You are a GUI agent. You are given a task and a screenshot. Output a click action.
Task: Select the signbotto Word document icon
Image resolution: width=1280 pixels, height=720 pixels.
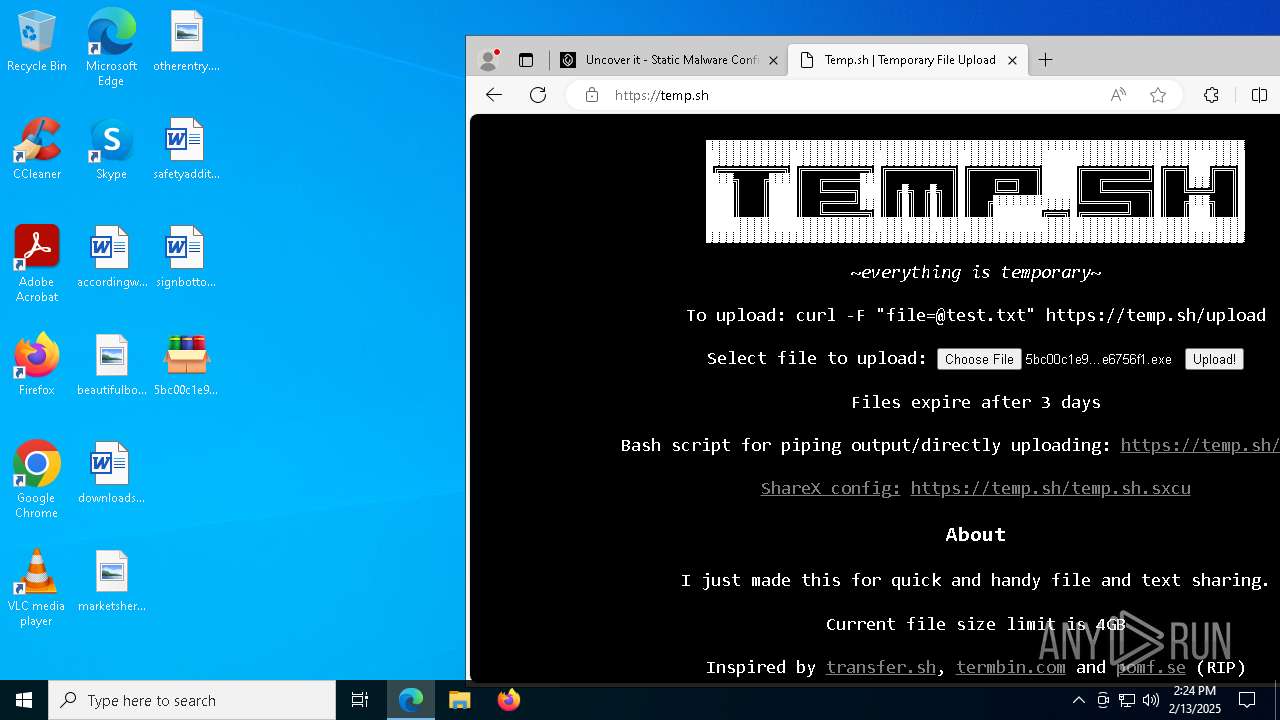coord(186,258)
